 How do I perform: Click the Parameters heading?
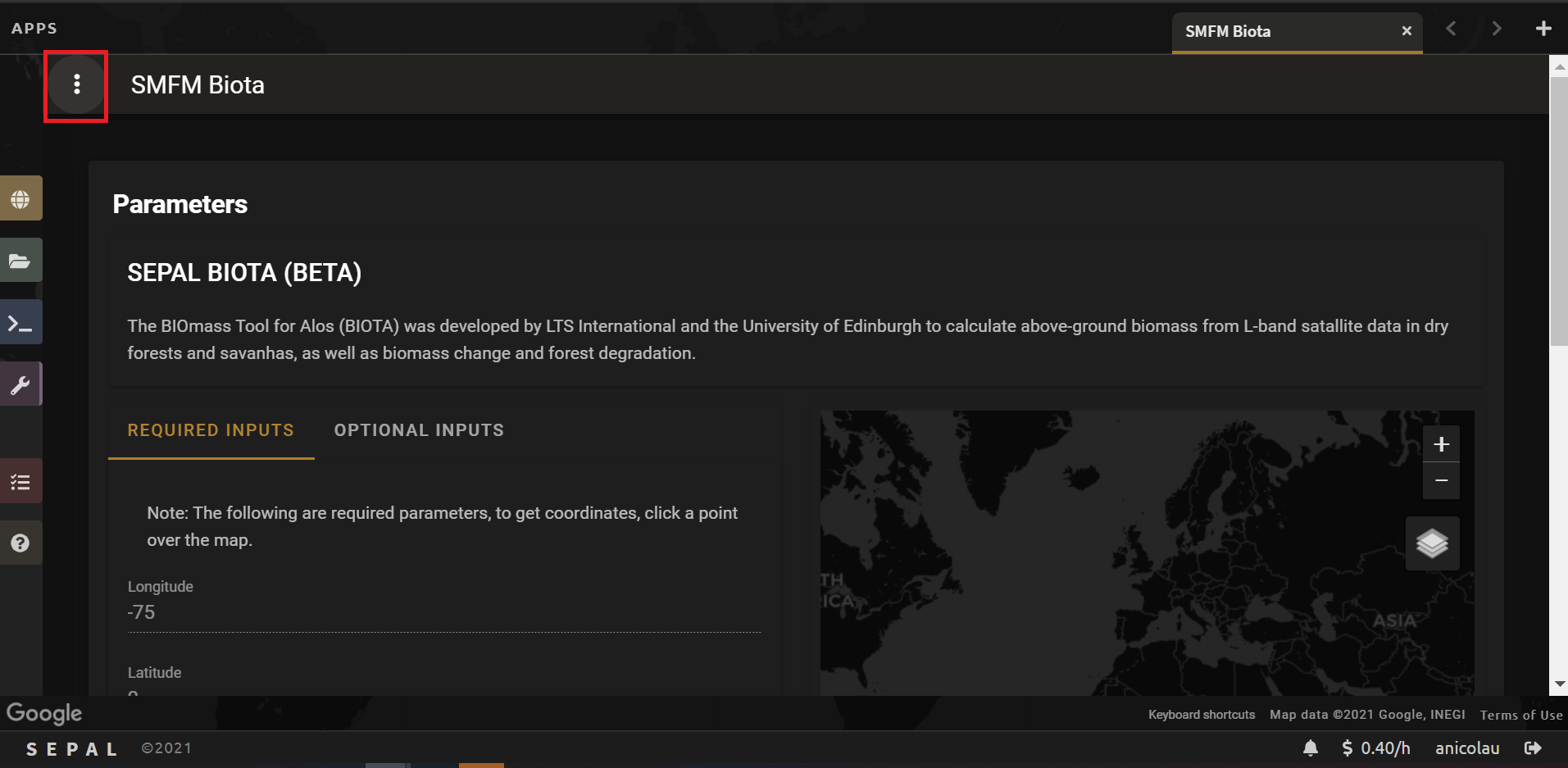[x=180, y=204]
